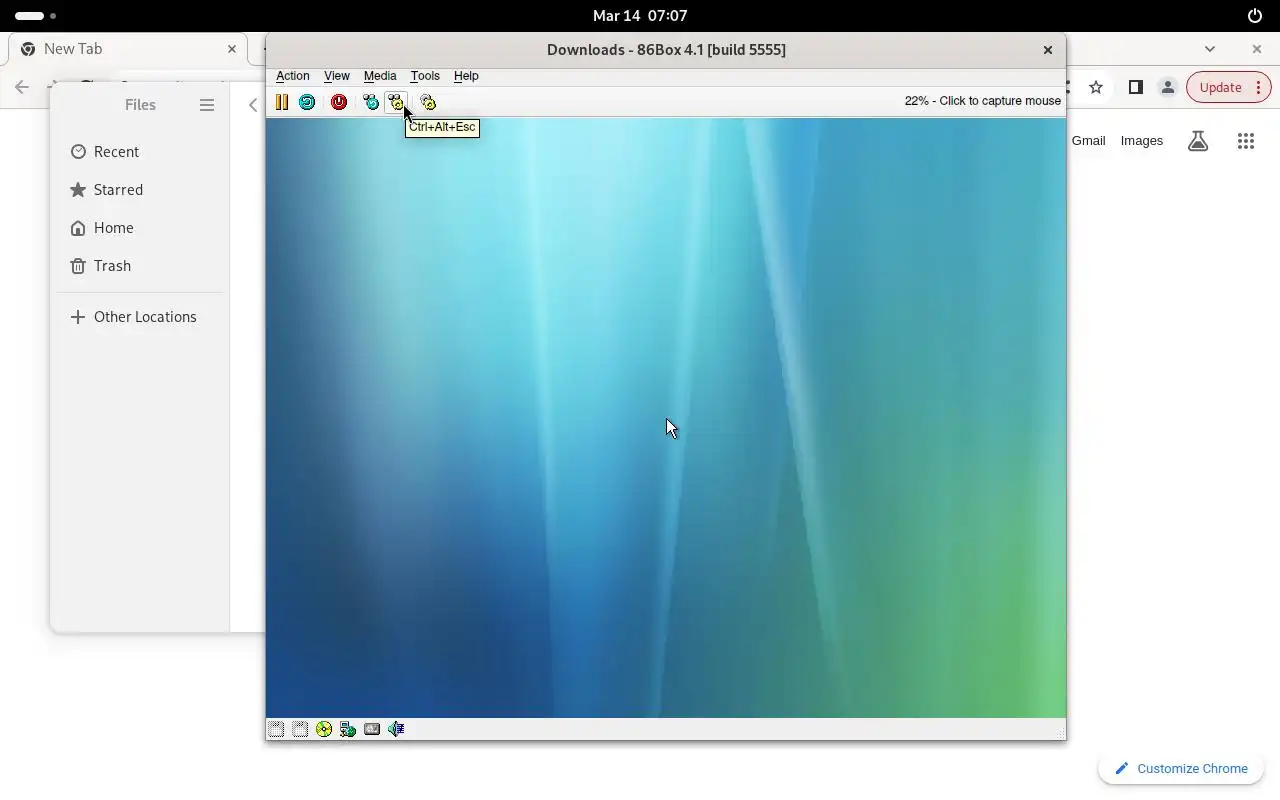Click the first floppy drive status icon
This screenshot has width=1280, height=800.
click(276, 729)
